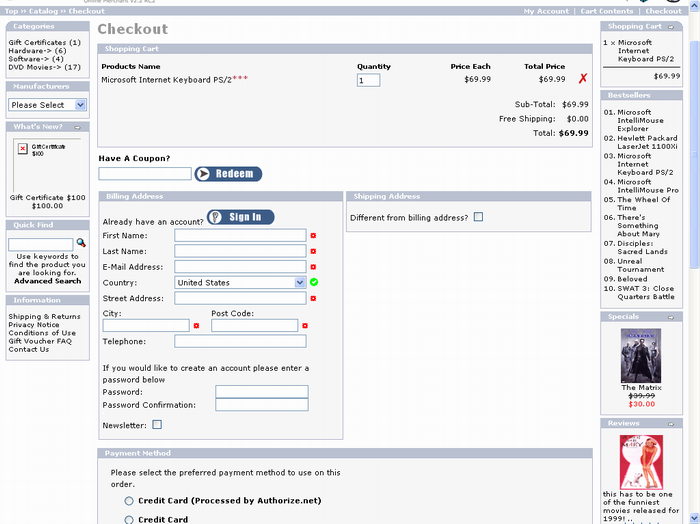Open Gift Voucher FAQ page

40,341
